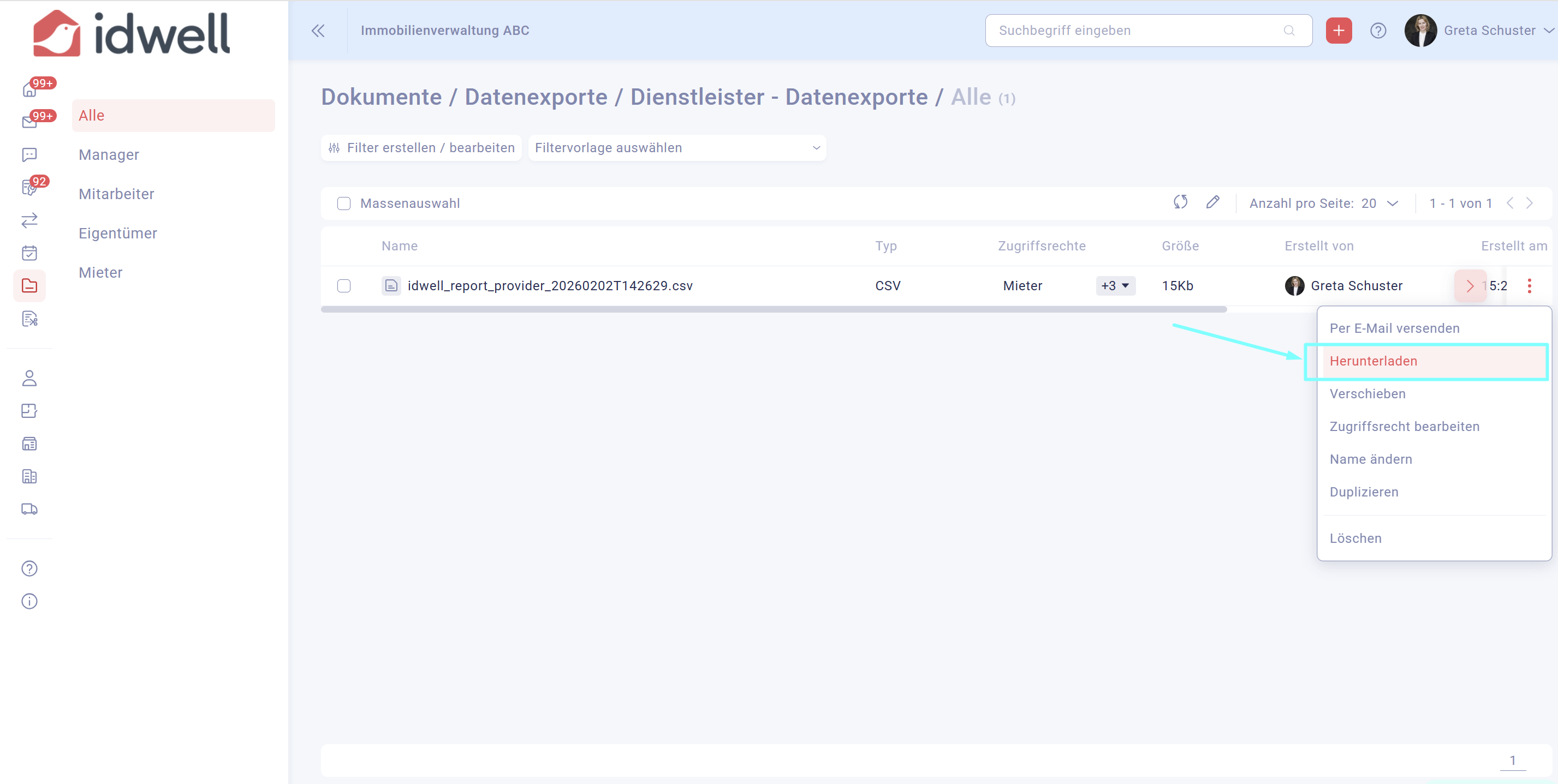The image size is (1558, 784).
Task: Click the help question mark in header
Action: tap(1378, 30)
